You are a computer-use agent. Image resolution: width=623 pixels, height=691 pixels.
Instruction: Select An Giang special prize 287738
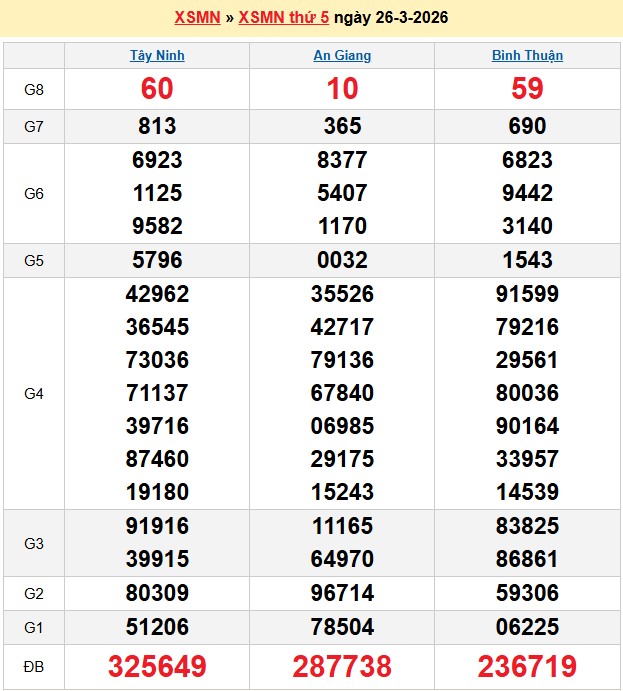[342, 667]
